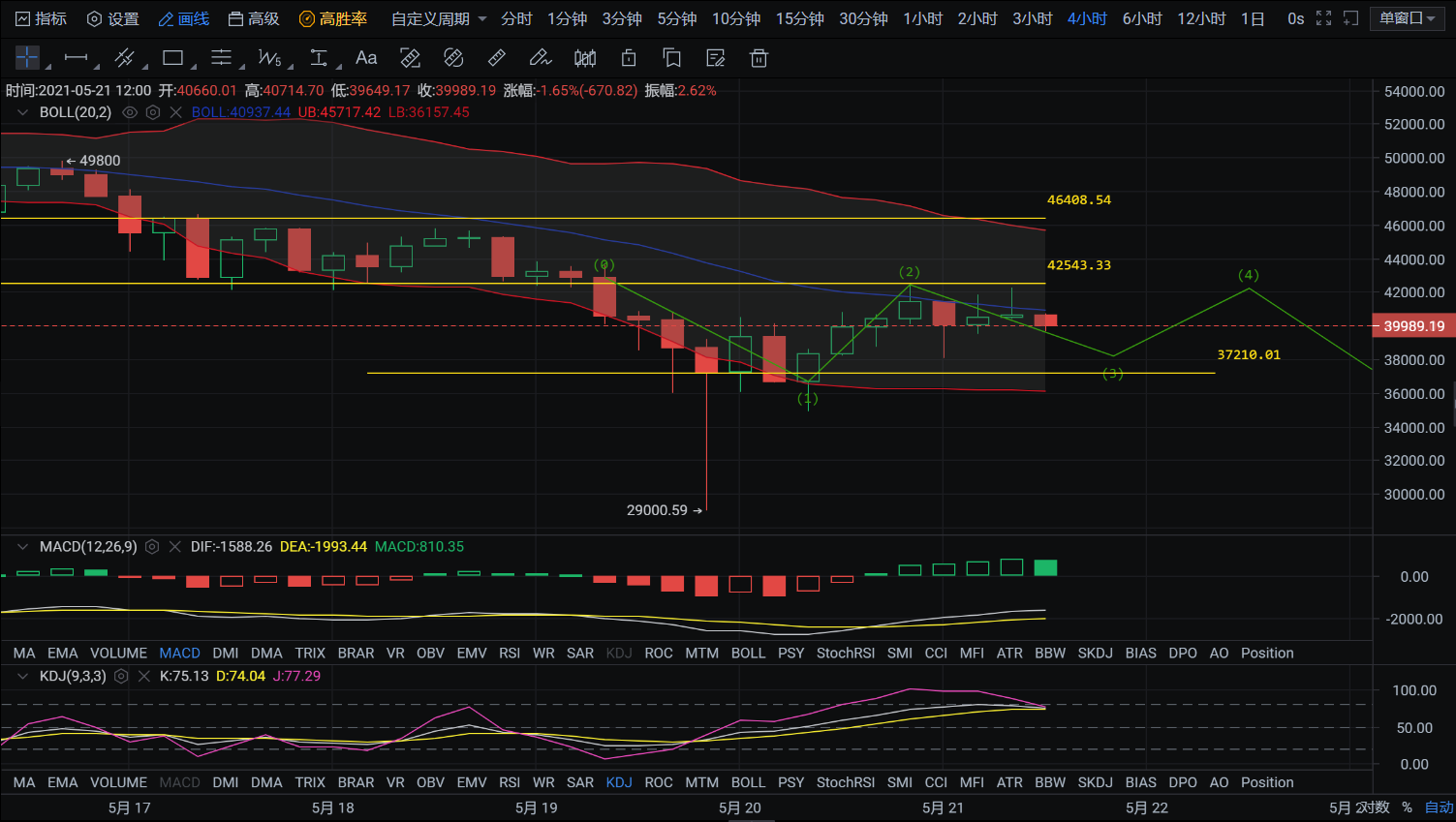The width and height of the screenshot is (1456, 822).
Task: Select RSI in the MACD panel indicator row
Action: pos(510,654)
